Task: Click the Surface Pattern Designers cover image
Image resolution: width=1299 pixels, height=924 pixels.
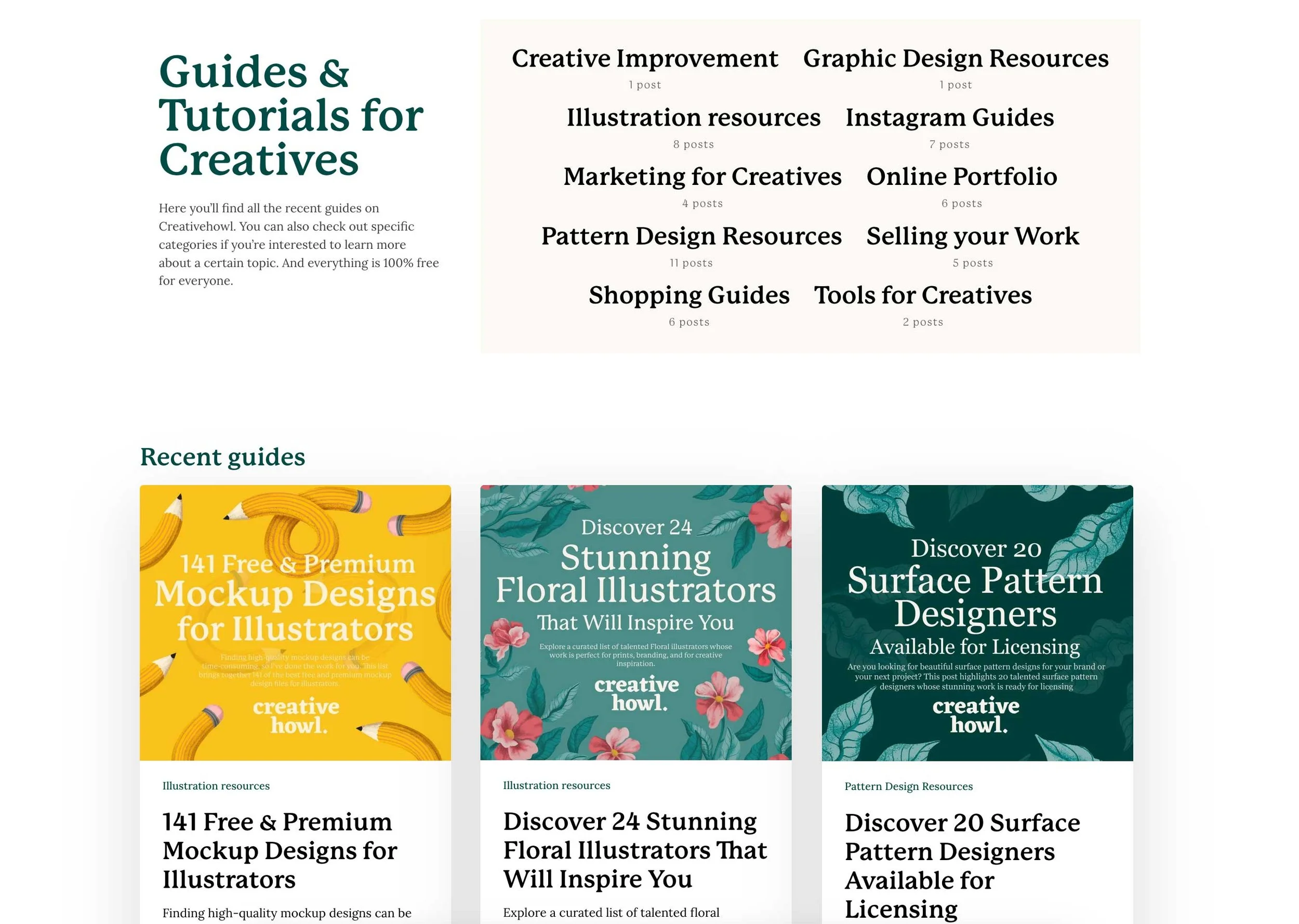Action: pos(977,622)
